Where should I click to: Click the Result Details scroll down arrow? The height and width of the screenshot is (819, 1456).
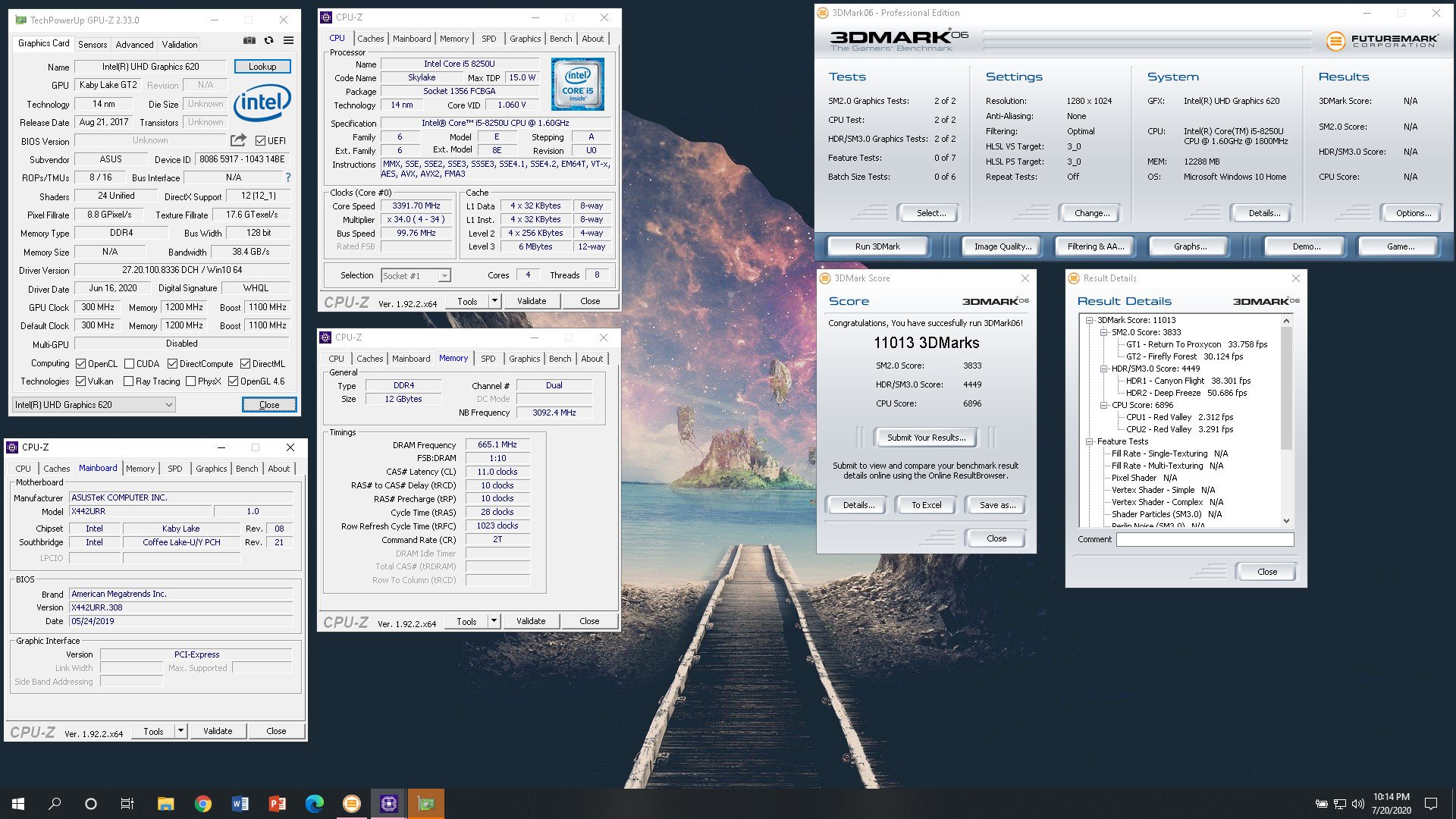point(1286,521)
